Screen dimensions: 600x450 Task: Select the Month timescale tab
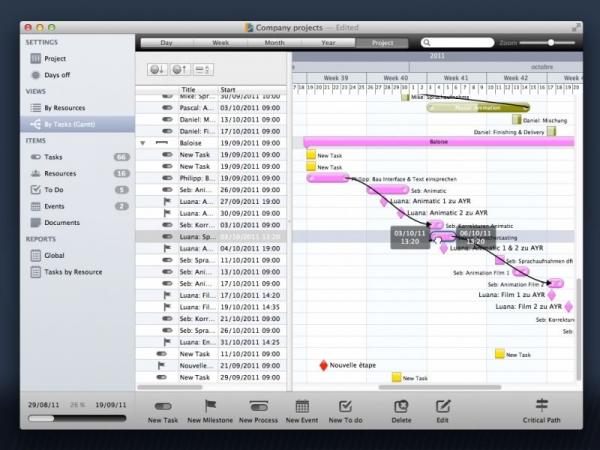click(x=274, y=43)
